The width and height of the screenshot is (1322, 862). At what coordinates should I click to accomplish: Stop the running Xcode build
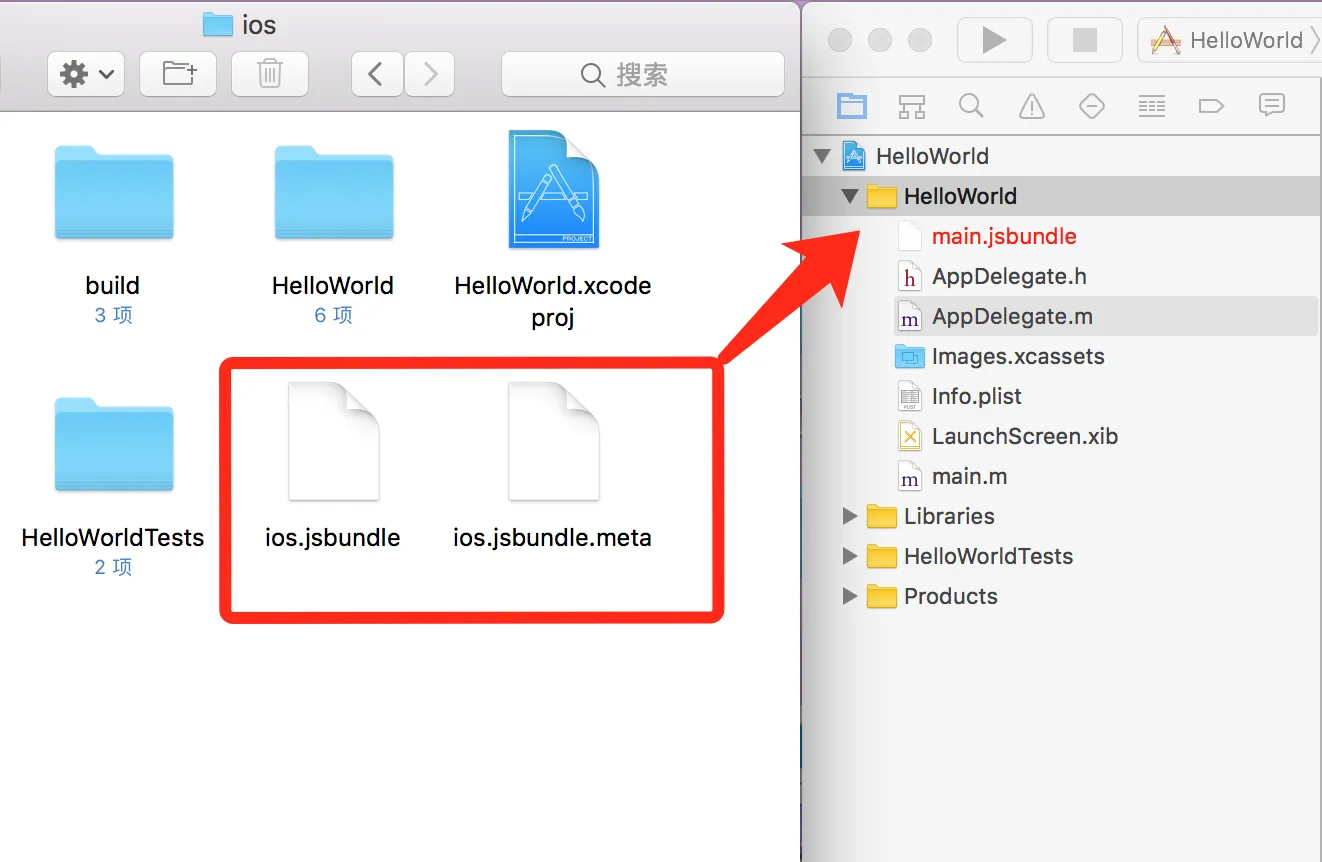tap(1084, 40)
